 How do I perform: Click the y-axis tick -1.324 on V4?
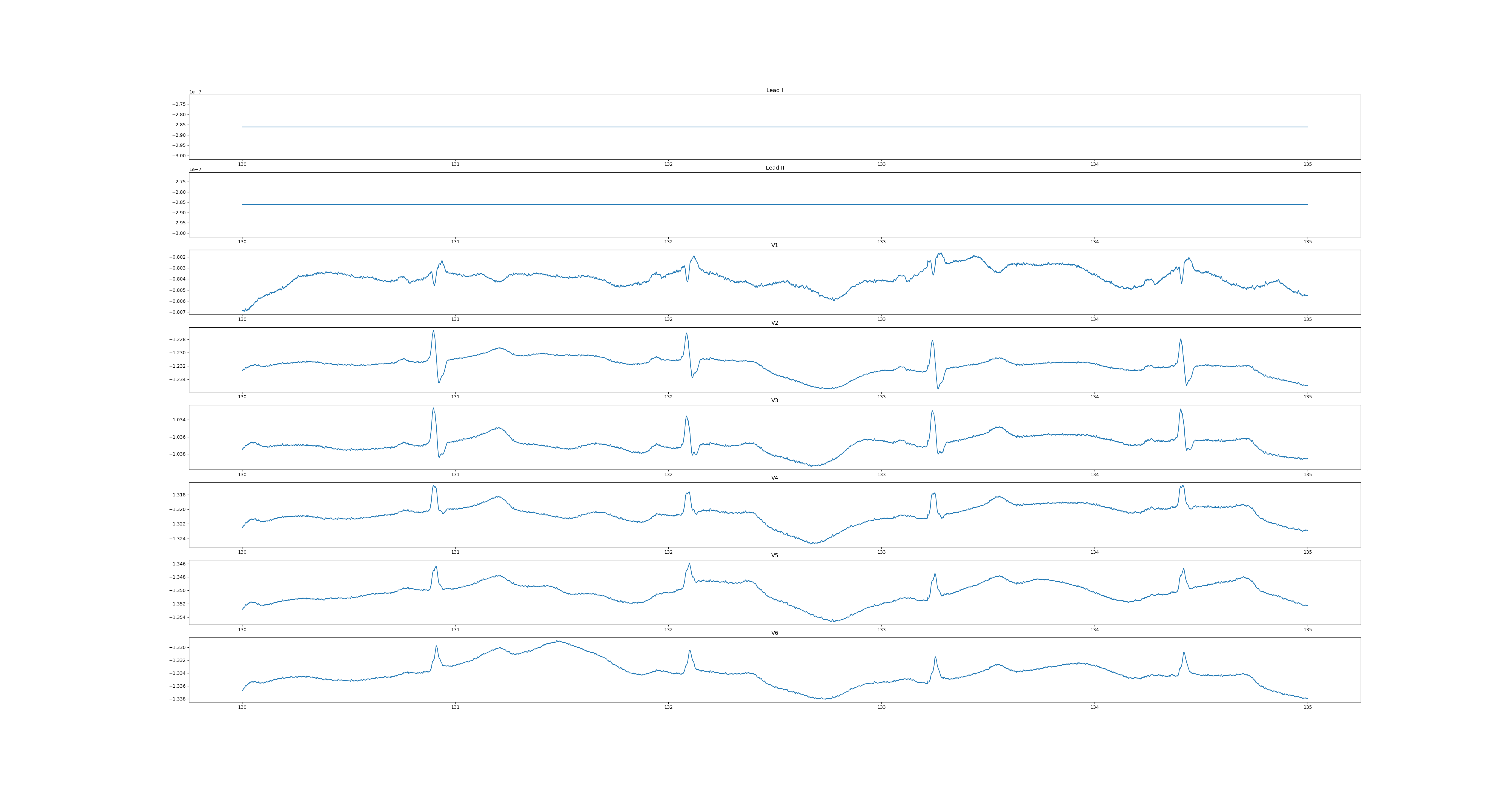tap(177, 539)
